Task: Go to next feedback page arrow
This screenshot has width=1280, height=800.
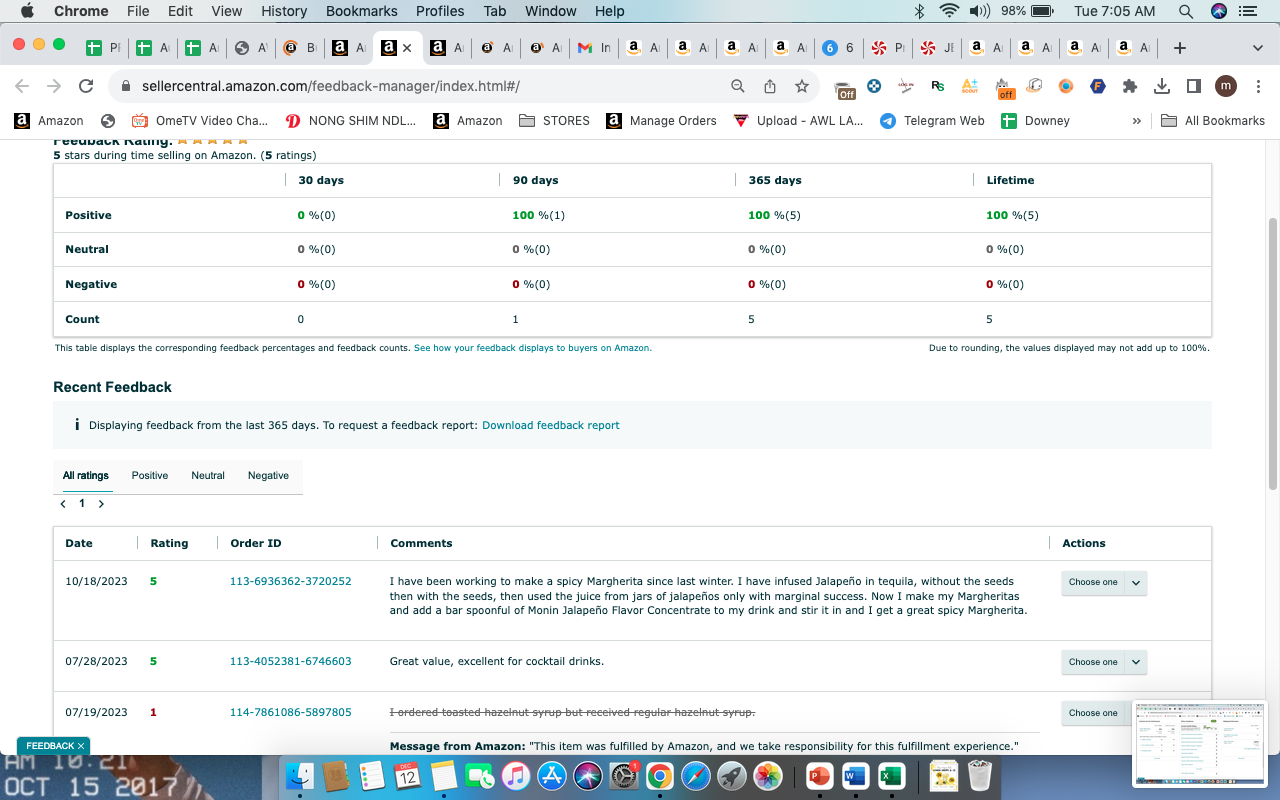Action: (x=101, y=504)
